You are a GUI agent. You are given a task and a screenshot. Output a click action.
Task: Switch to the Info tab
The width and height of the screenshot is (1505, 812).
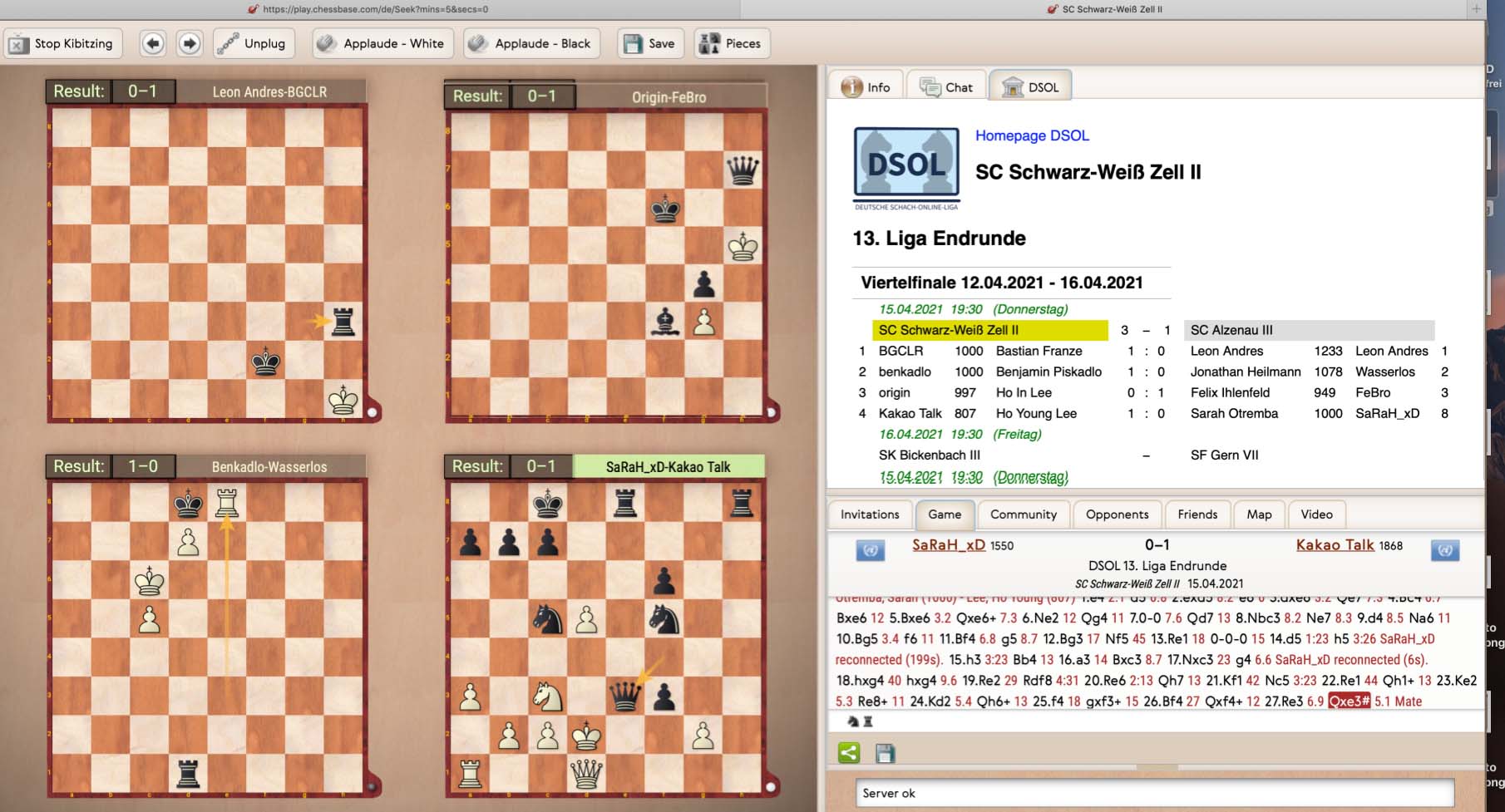pyautogui.click(x=866, y=87)
